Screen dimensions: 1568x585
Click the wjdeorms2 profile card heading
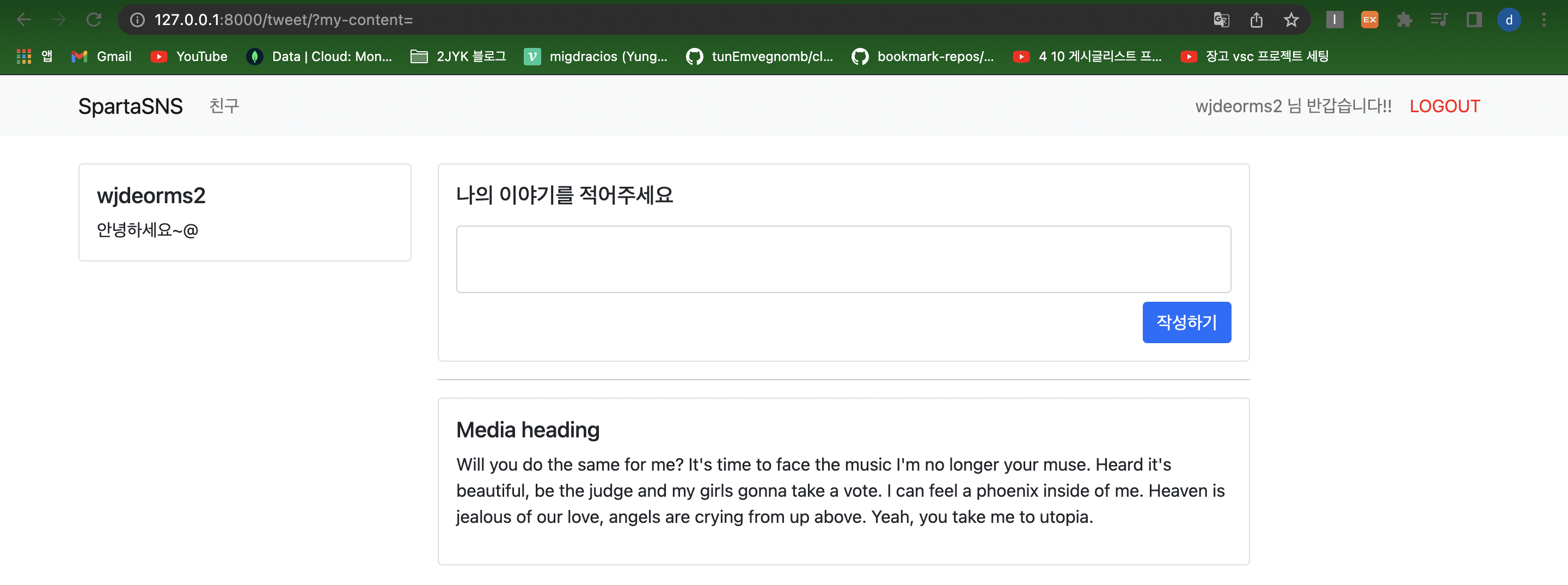pyautogui.click(x=151, y=196)
